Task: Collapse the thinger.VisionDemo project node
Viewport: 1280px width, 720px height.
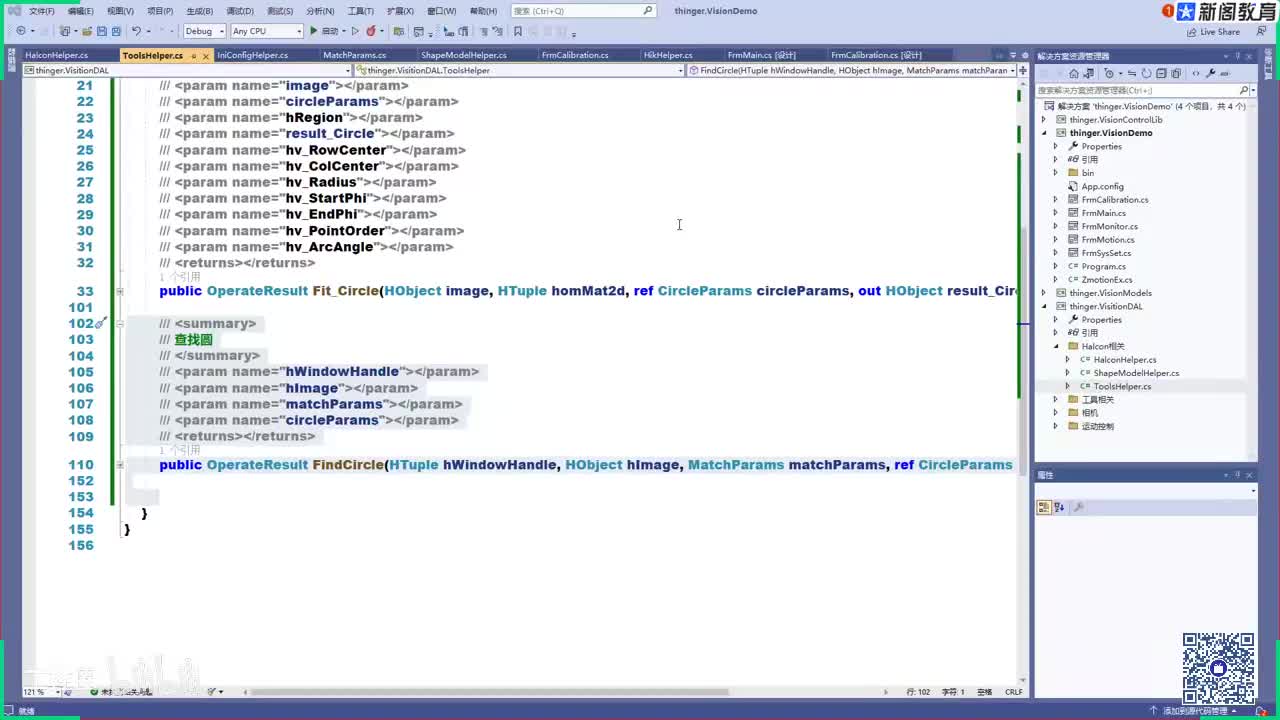Action: click(x=1046, y=133)
